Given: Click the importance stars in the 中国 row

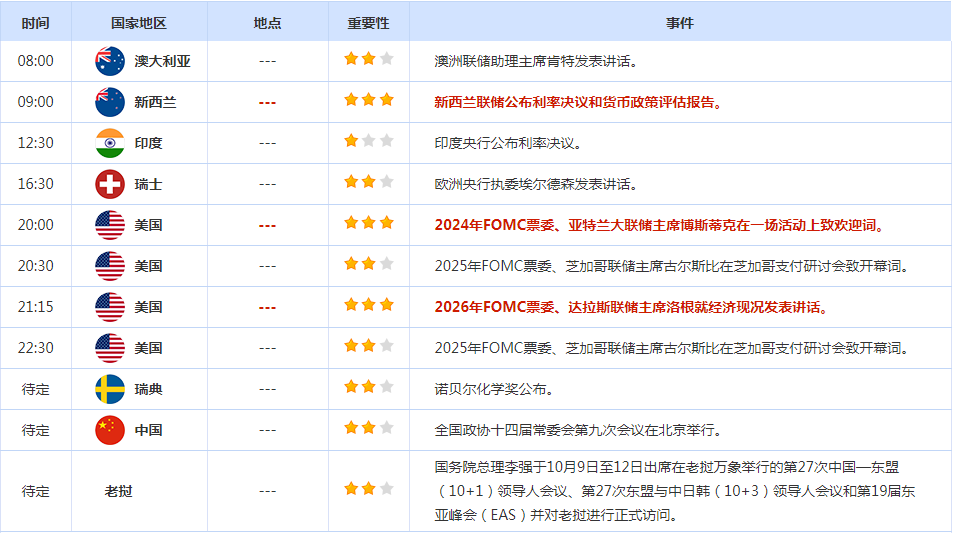Looking at the screenshot, I should pyautogui.click(x=369, y=428).
